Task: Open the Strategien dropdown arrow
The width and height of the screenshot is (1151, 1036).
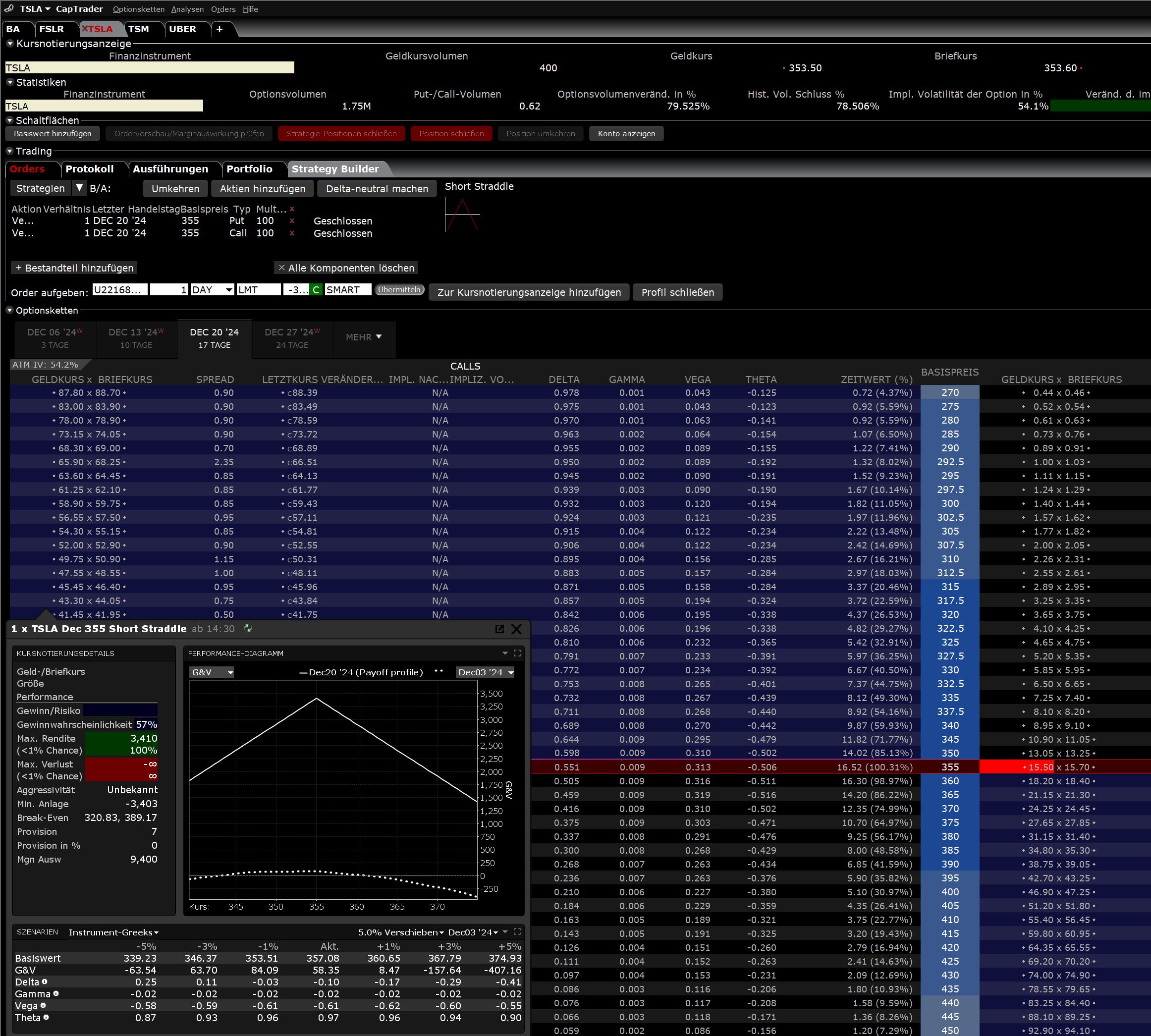Action: pyautogui.click(x=80, y=188)
